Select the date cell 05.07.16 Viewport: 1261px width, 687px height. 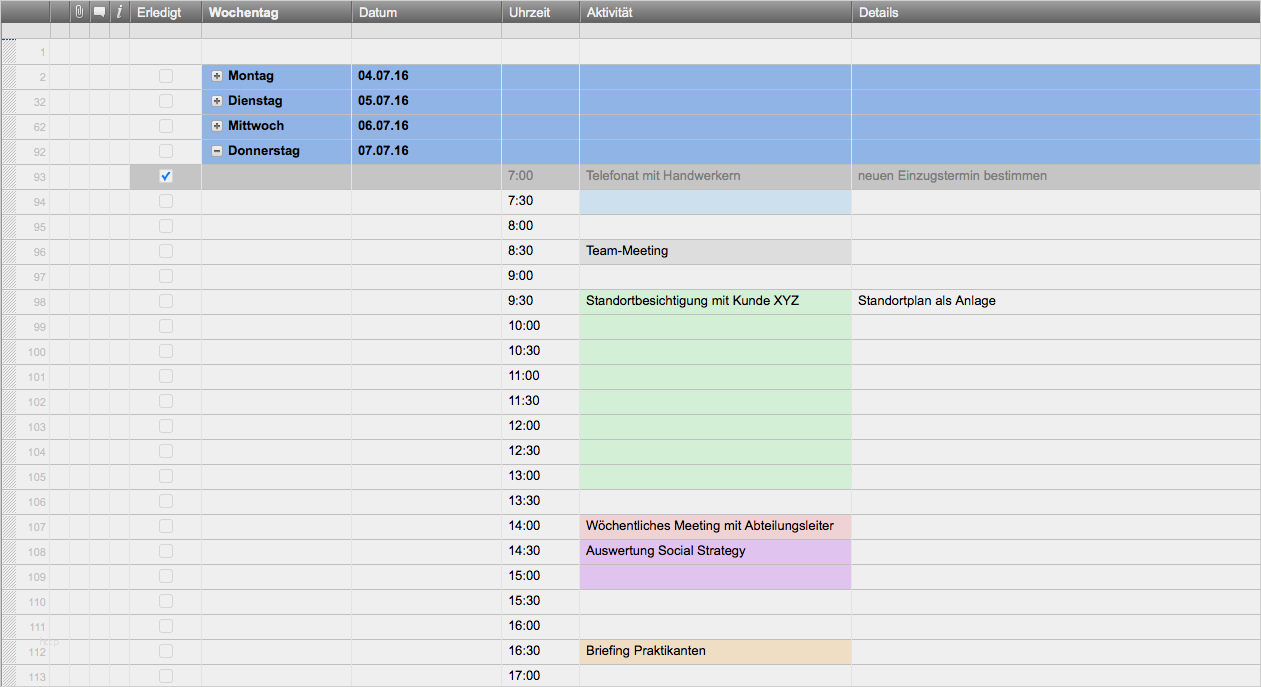pos(427,101)
